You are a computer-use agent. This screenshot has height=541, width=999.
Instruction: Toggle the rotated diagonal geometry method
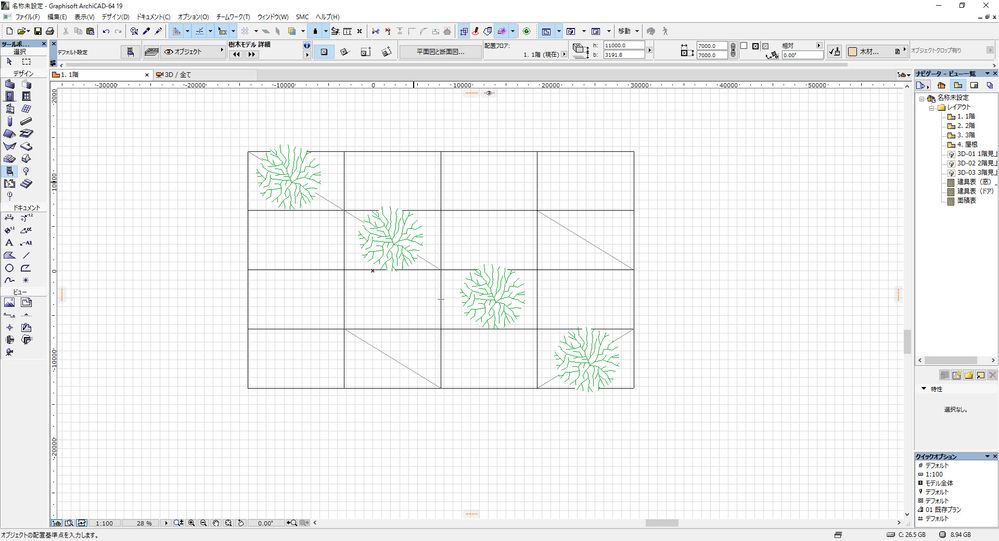click(386, 52)
